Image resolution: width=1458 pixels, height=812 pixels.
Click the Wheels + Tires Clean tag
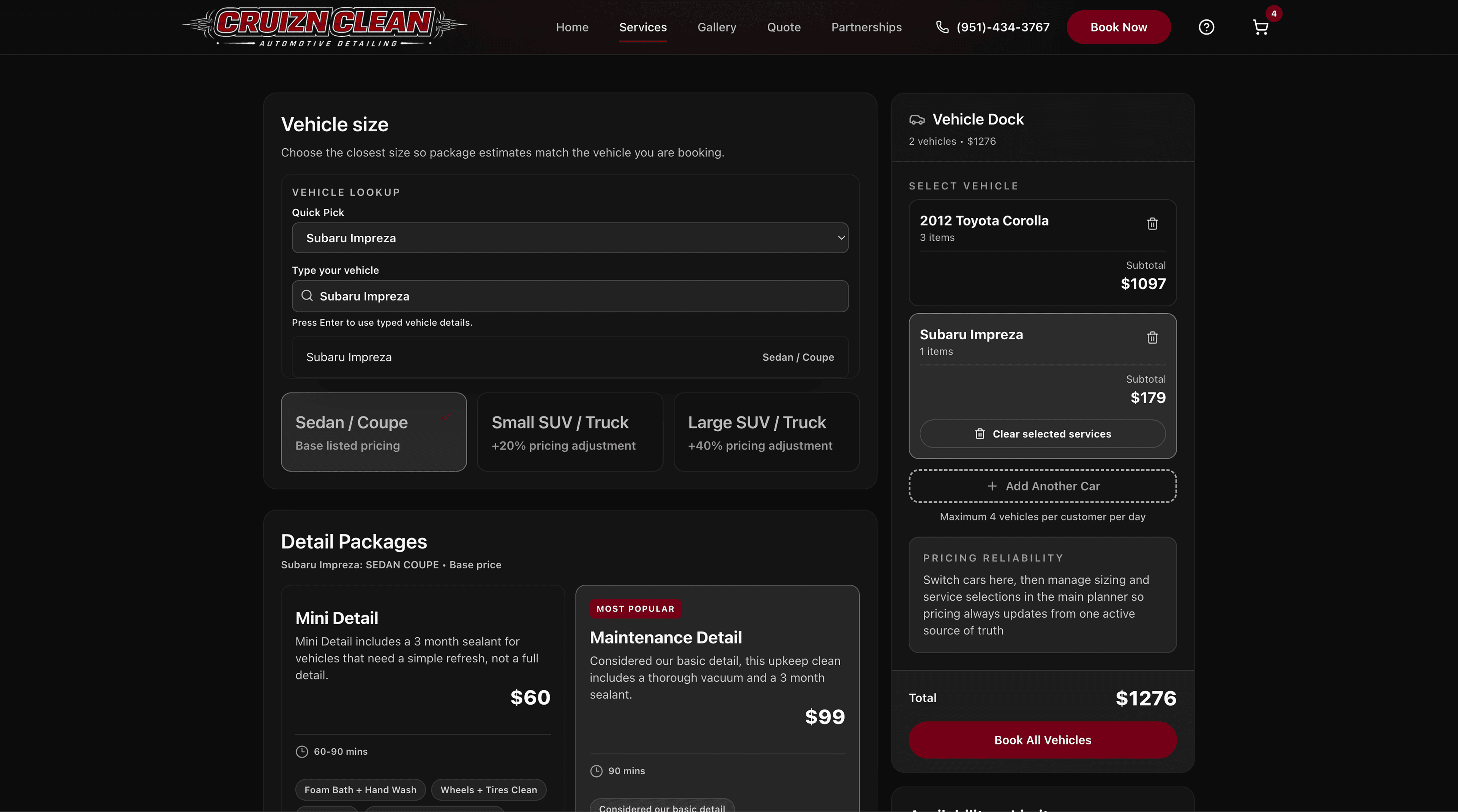tap(488, 790)
